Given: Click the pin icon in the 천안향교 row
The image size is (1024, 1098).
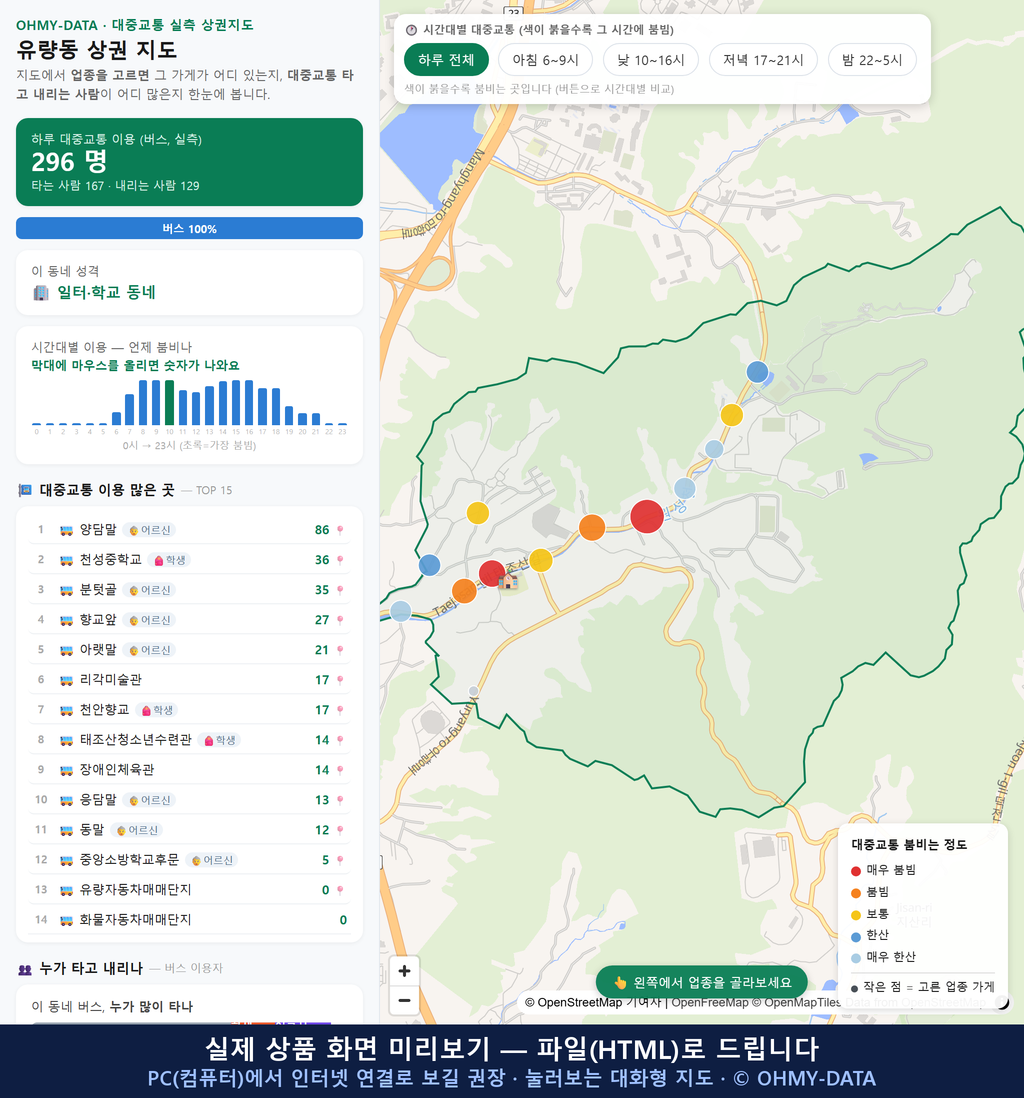Looking at the screenshot, I should coord(340,710).
